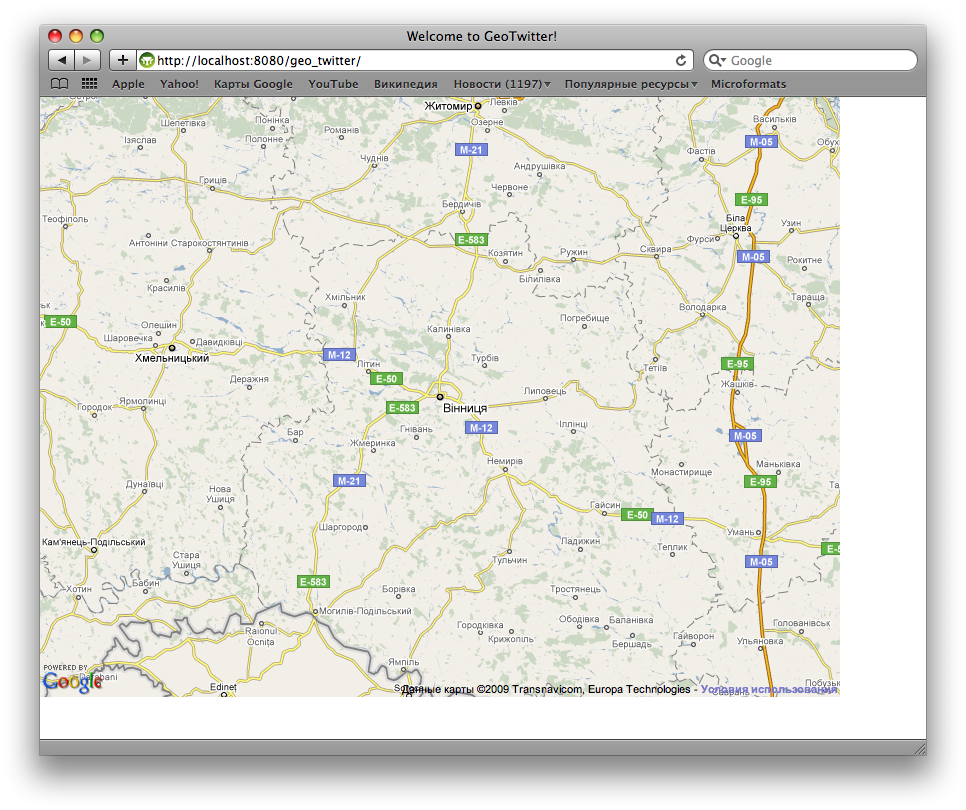Reload the page with the refresh icon
This screenshot has height=810, width=966.
[681, 60]
